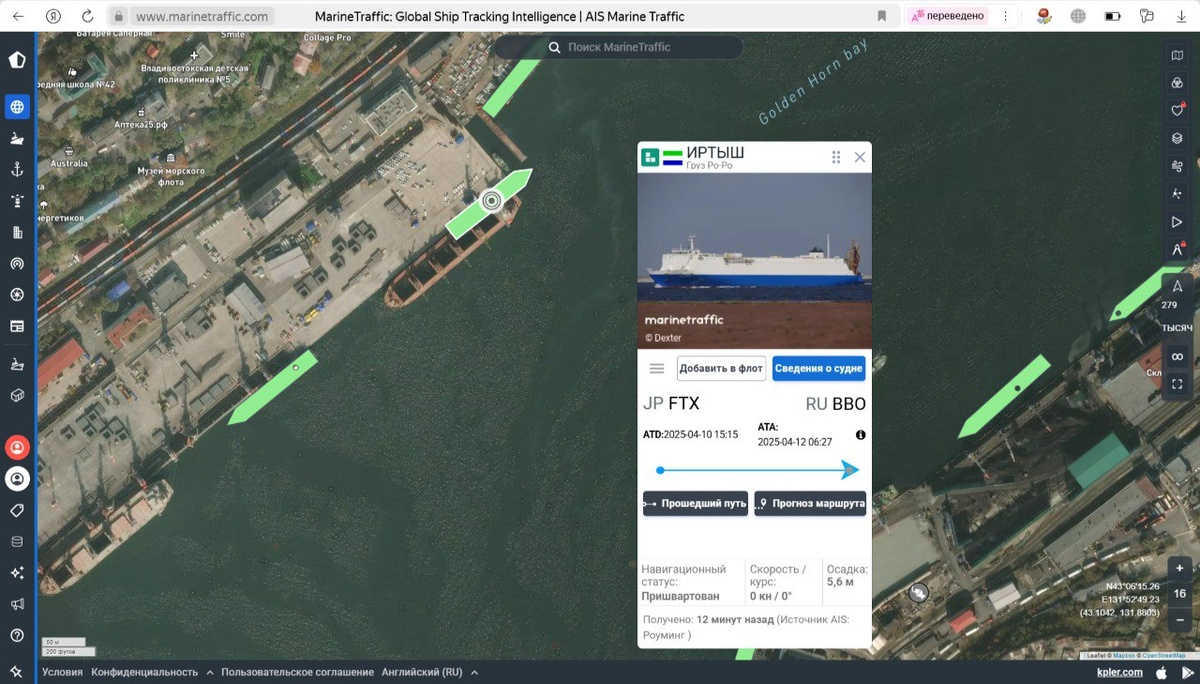Open the sparkles AI icon in sidebar
This screenshot has height=684, width=1200.
pyautogui.click(x=16, y=573)
